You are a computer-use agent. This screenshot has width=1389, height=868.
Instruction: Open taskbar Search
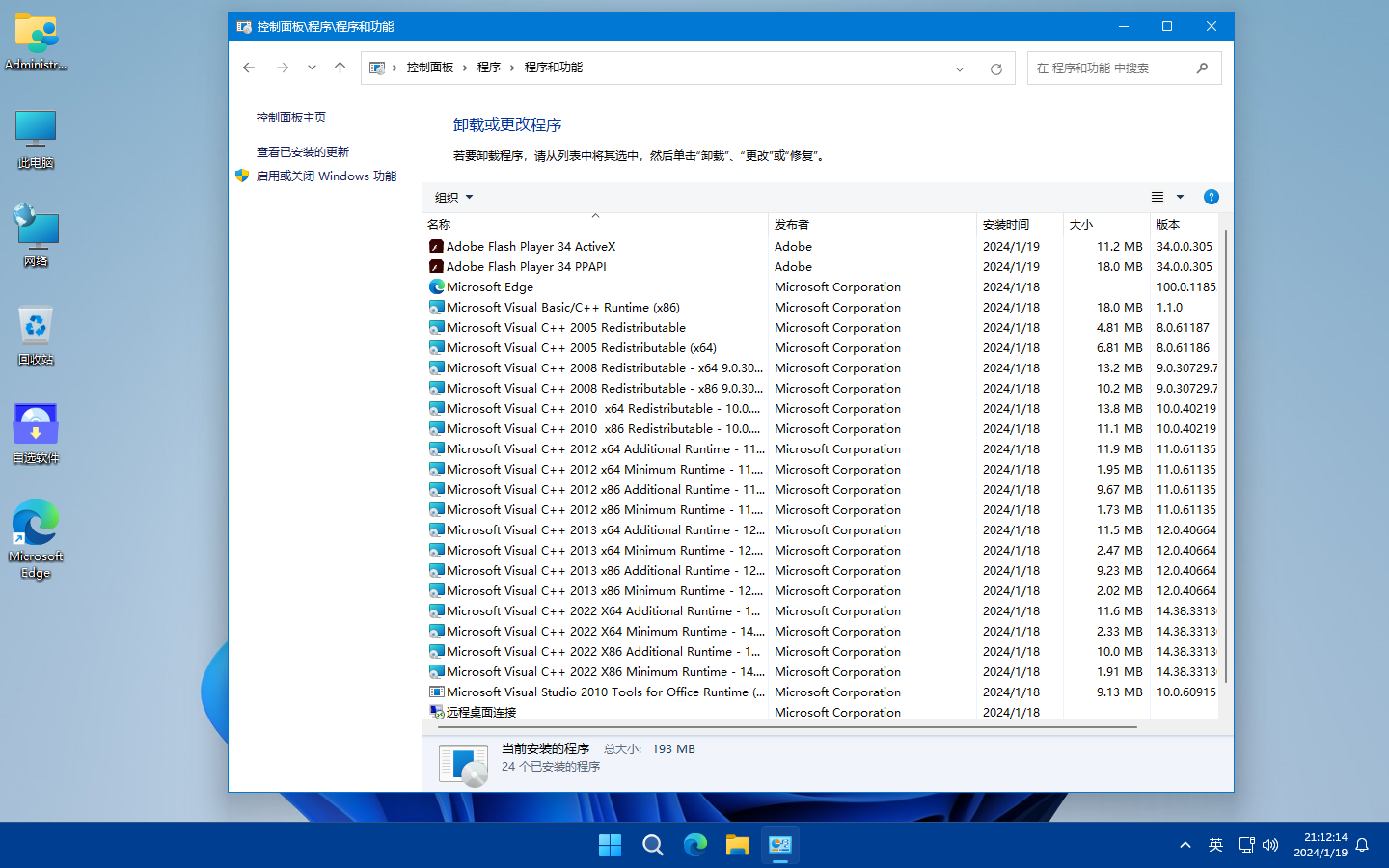tap(653, 845)
